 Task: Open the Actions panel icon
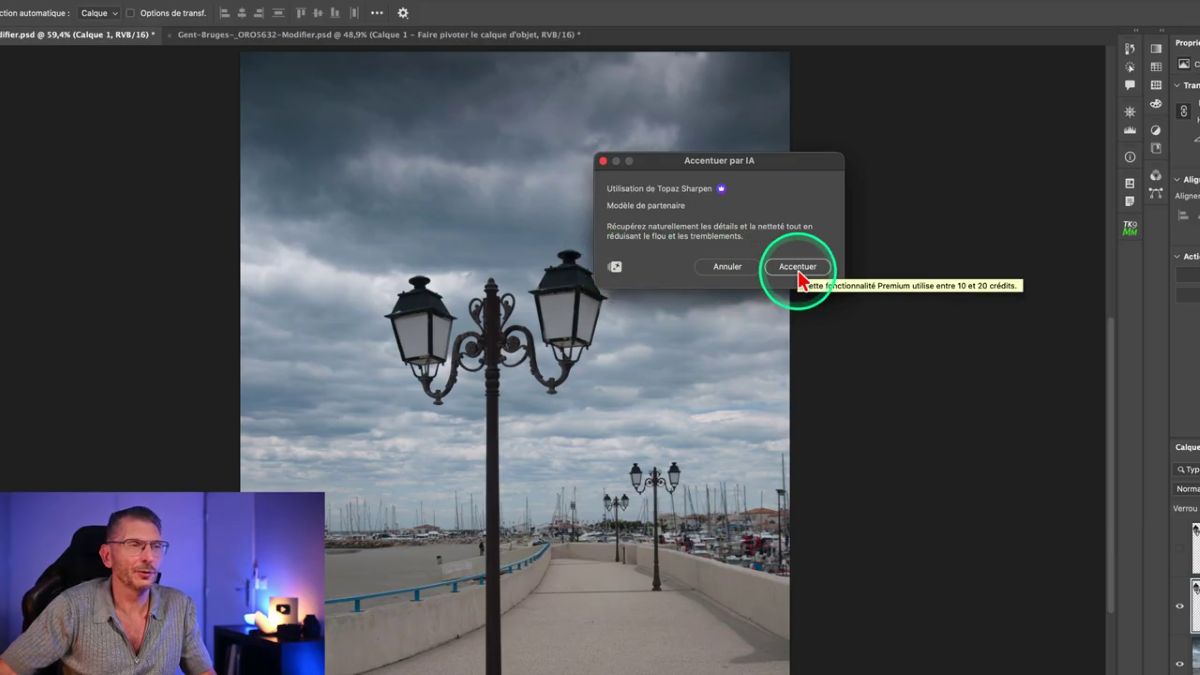(x=1130, y=68)
